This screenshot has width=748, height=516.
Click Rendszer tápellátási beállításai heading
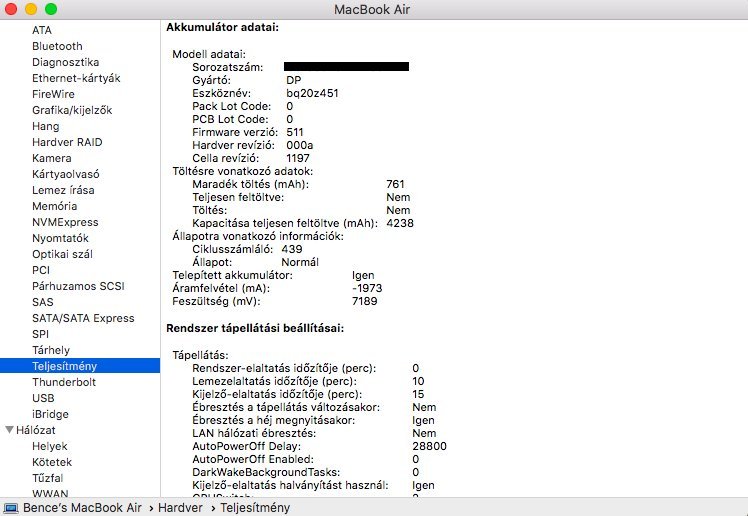255,328
